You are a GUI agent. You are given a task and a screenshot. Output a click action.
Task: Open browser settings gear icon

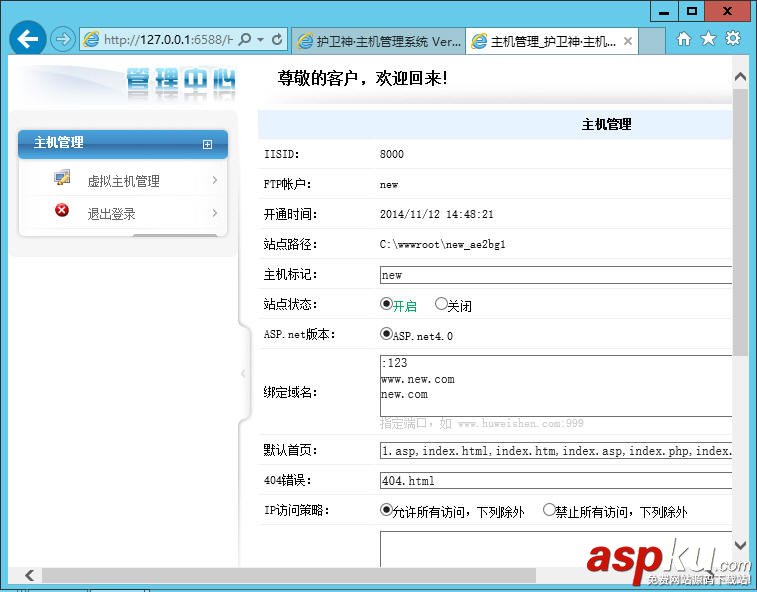pos(733,39)
